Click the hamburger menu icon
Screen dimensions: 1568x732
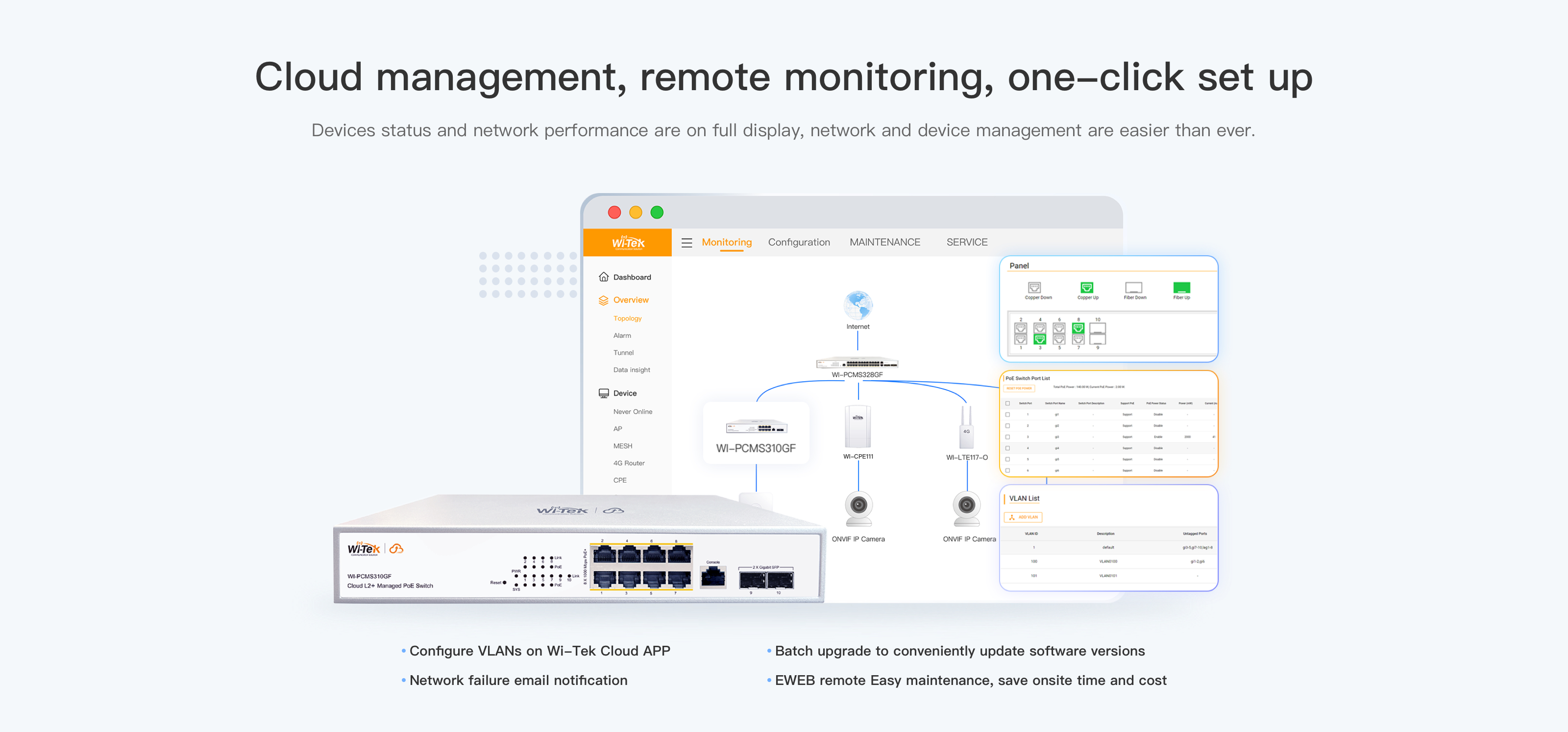coord(686,243)
